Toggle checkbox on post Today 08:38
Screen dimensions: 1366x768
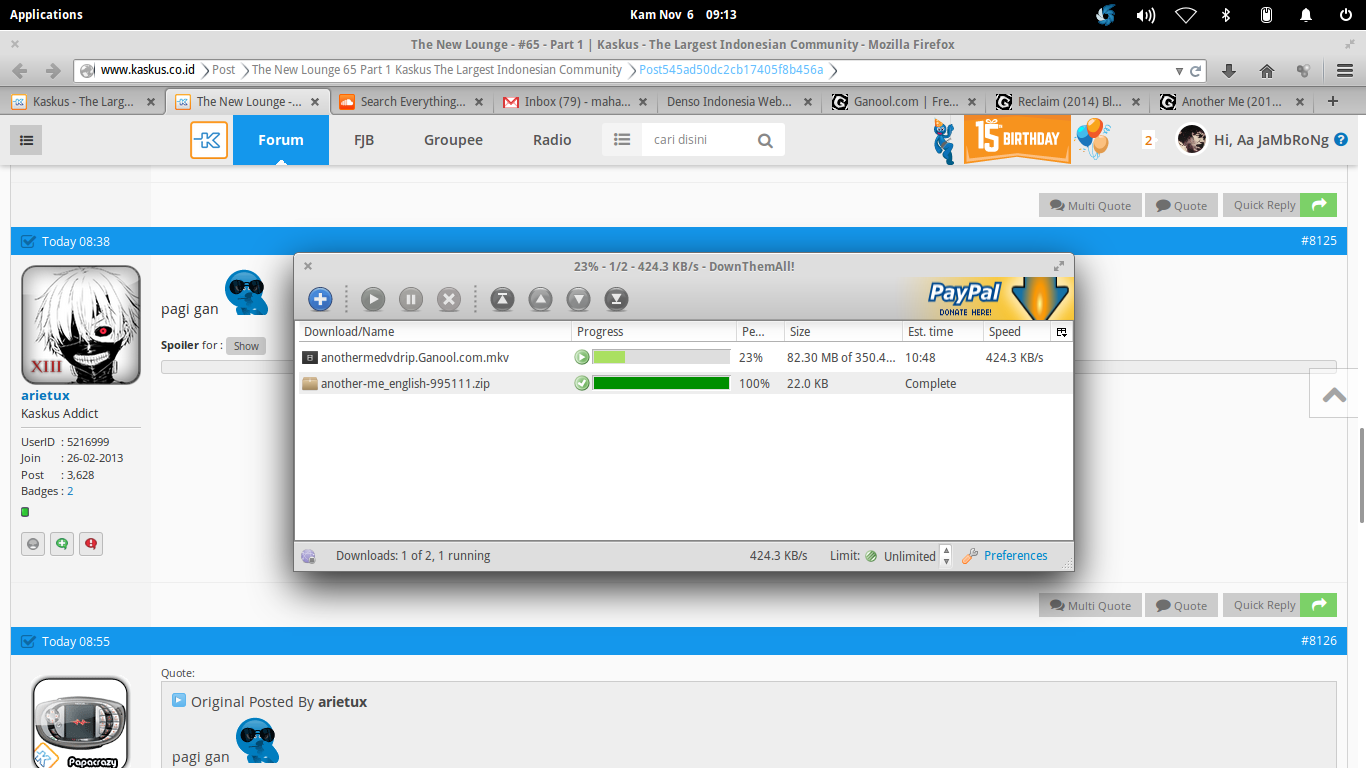pos(28,241)
